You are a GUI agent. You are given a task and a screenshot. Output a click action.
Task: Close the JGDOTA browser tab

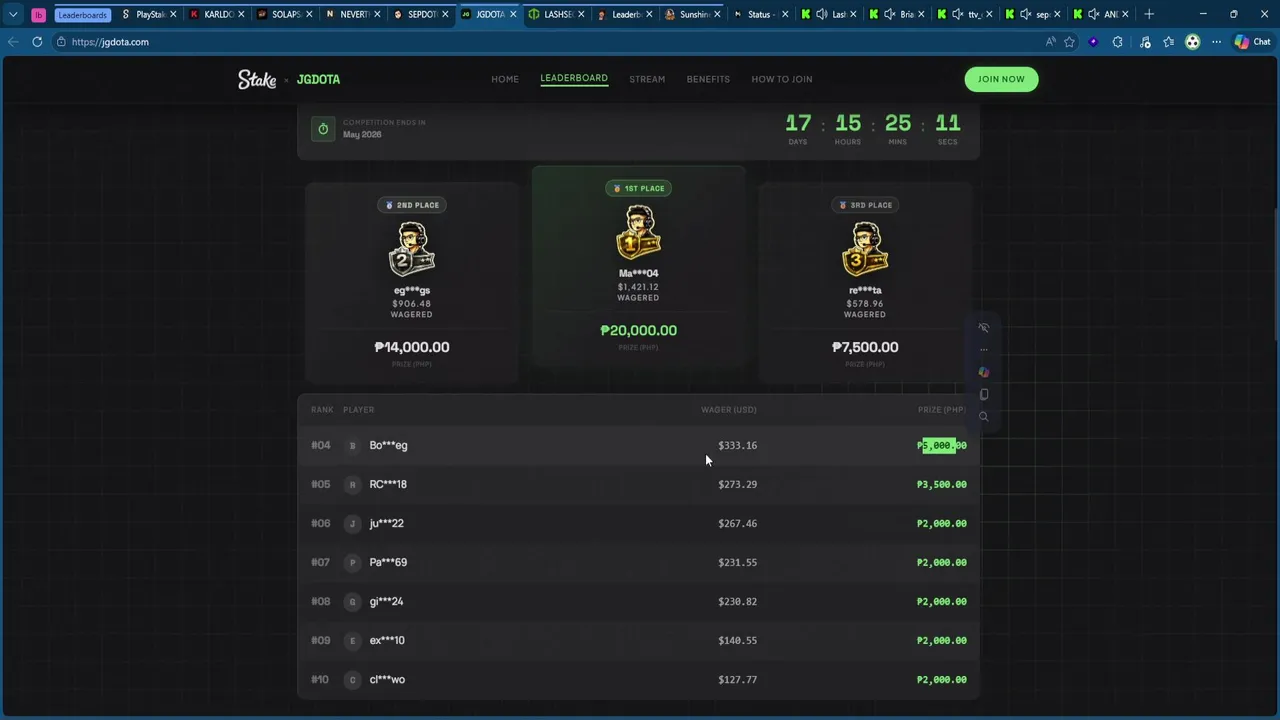coord(513,14)
